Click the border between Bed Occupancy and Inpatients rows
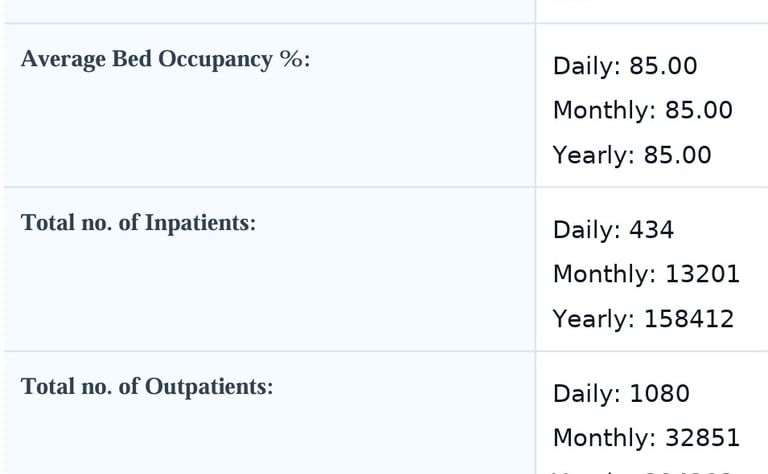 click(384, 187)
